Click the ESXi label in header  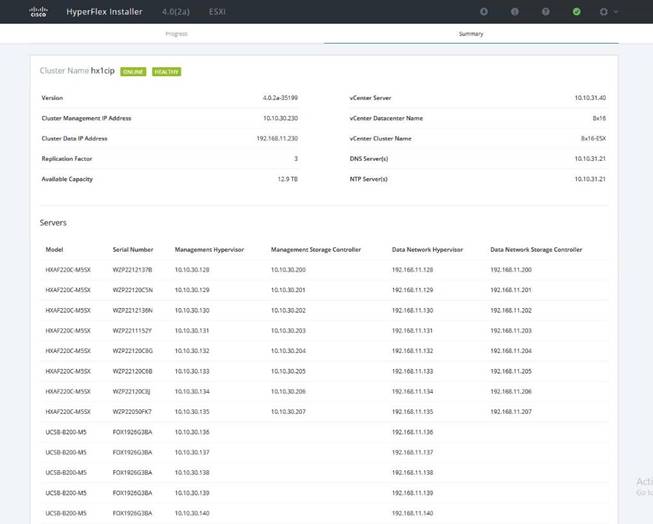point(217,12)
